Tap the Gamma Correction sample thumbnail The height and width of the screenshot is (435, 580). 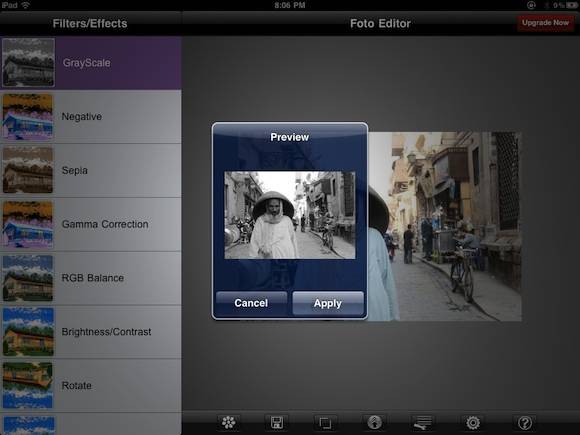point(28,224)
